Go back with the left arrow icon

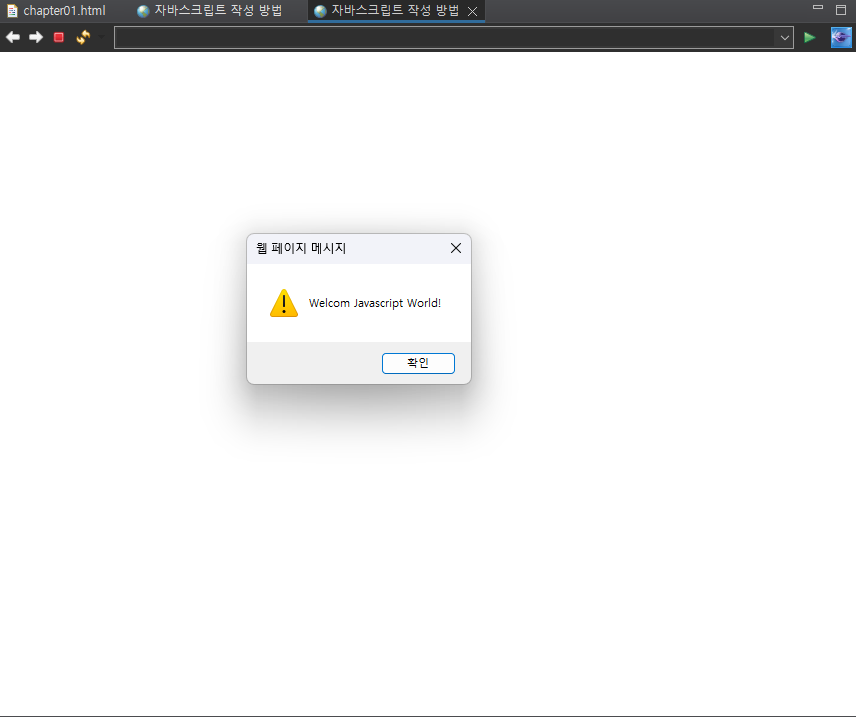13,37
